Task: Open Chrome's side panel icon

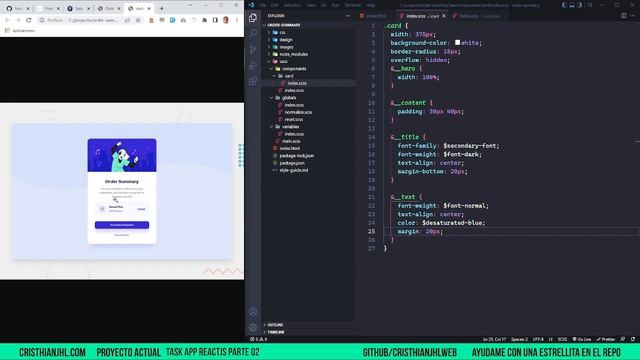Action: click(x=215, y=20)
